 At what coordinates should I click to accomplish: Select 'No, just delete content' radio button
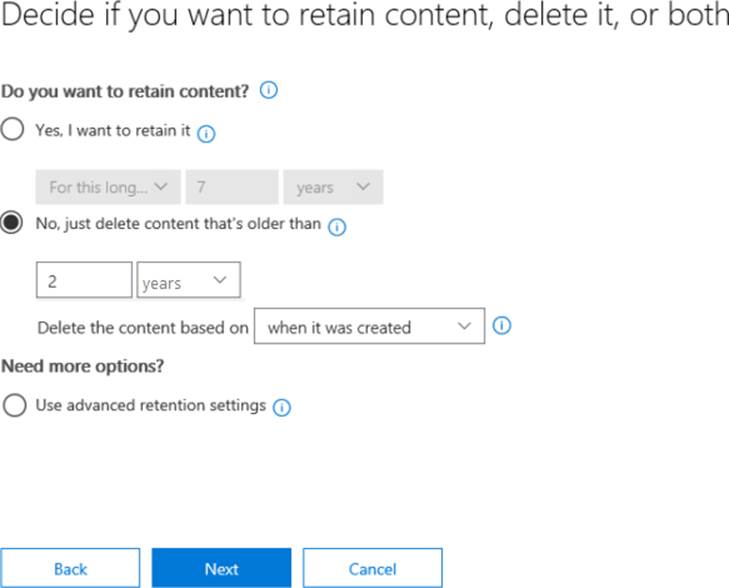[13, 225]
